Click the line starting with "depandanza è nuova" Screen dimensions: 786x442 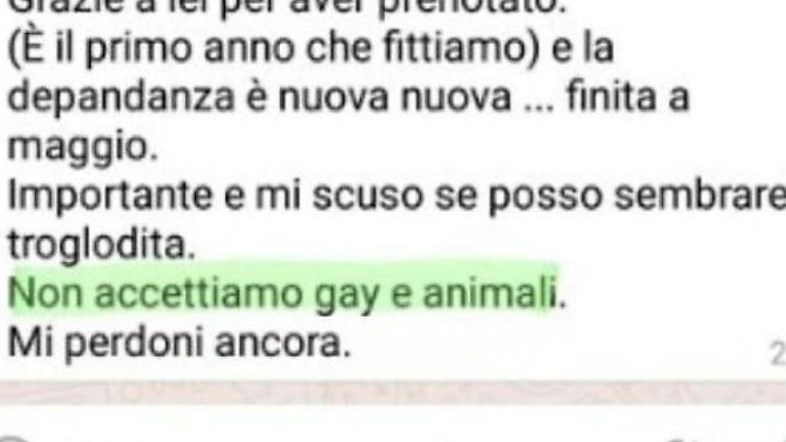click(349, 97)
